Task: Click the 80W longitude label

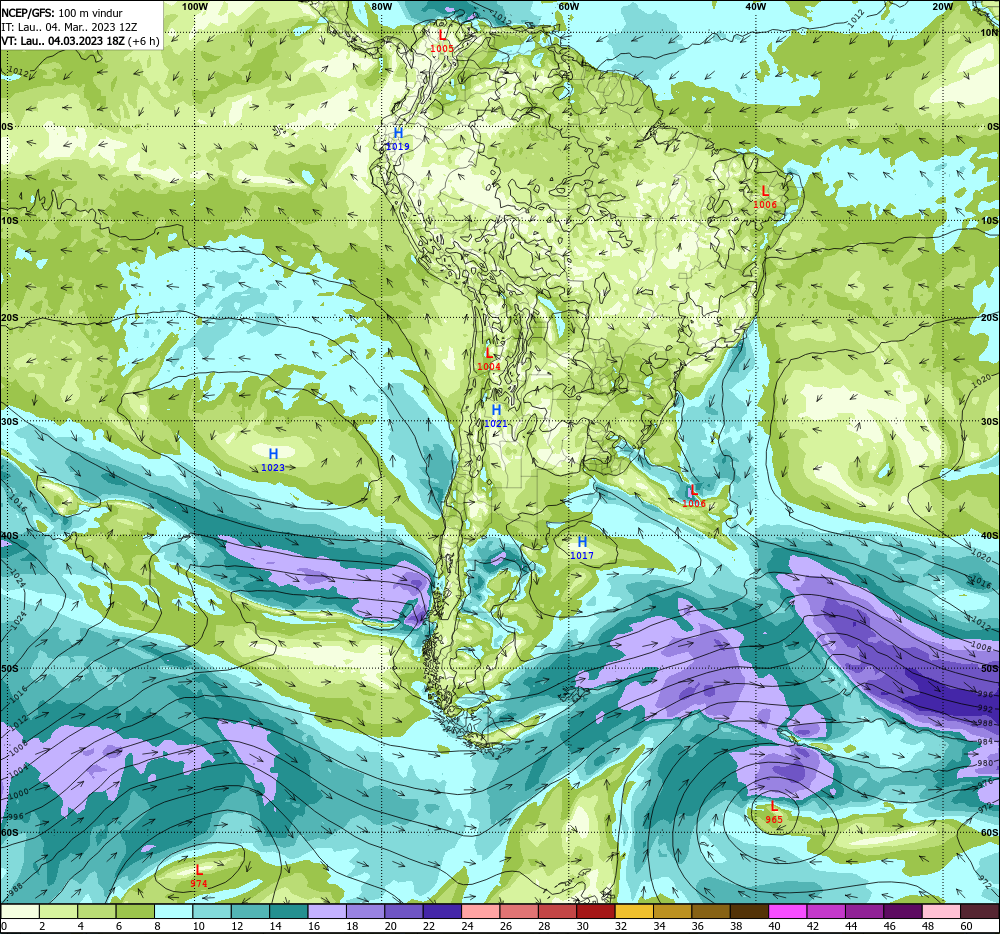Action: (381, 6)
